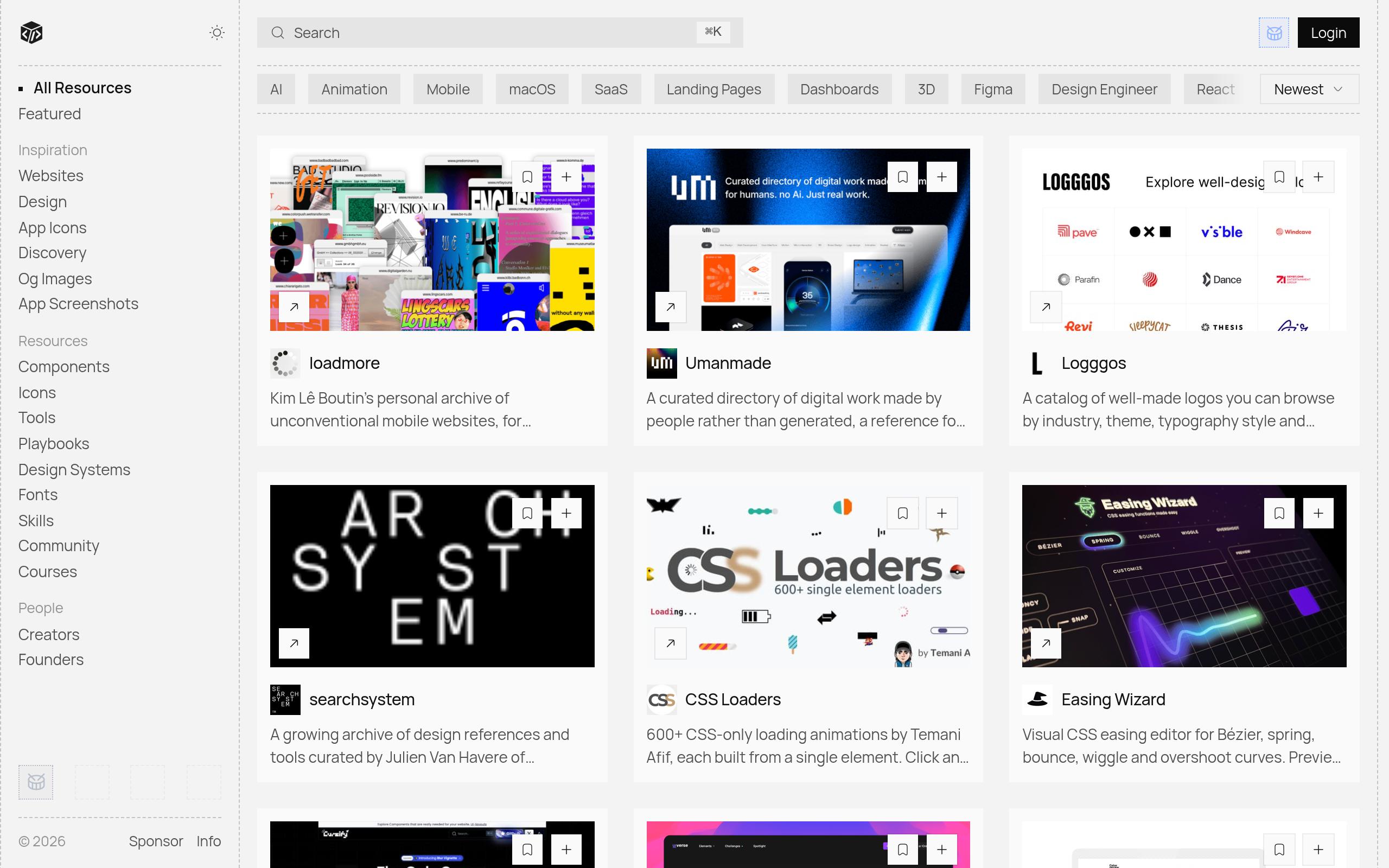Click the drum icon next to Login
The image size is (1389, 868).
pyautogui.click(x=1273, y=33)
